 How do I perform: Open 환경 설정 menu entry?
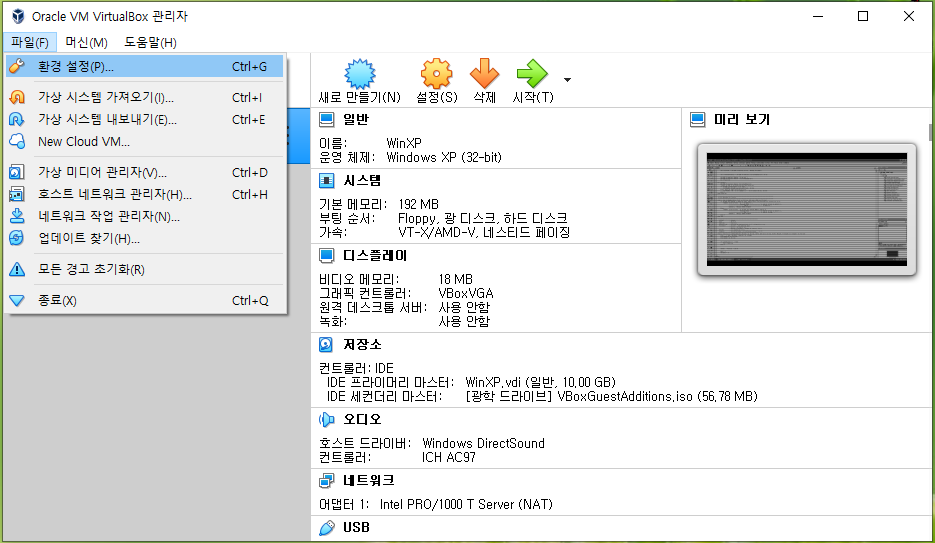pos(145,66)
